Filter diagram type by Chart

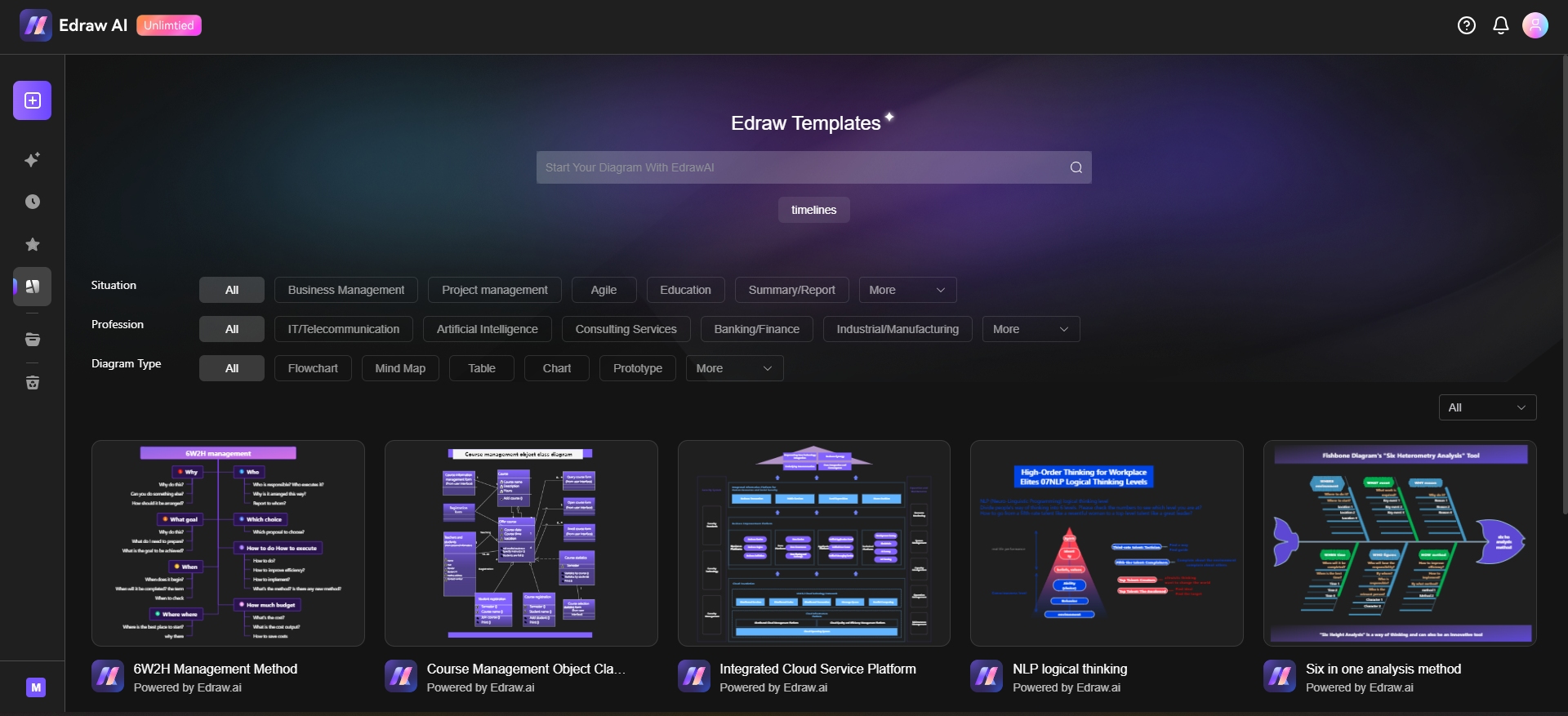[557, 368]
